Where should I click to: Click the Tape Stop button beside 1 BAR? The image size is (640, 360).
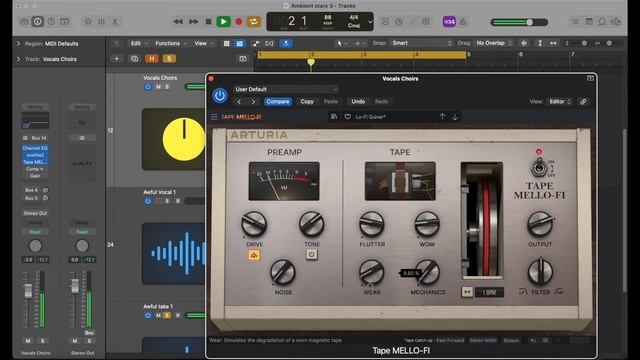point(467,292)
